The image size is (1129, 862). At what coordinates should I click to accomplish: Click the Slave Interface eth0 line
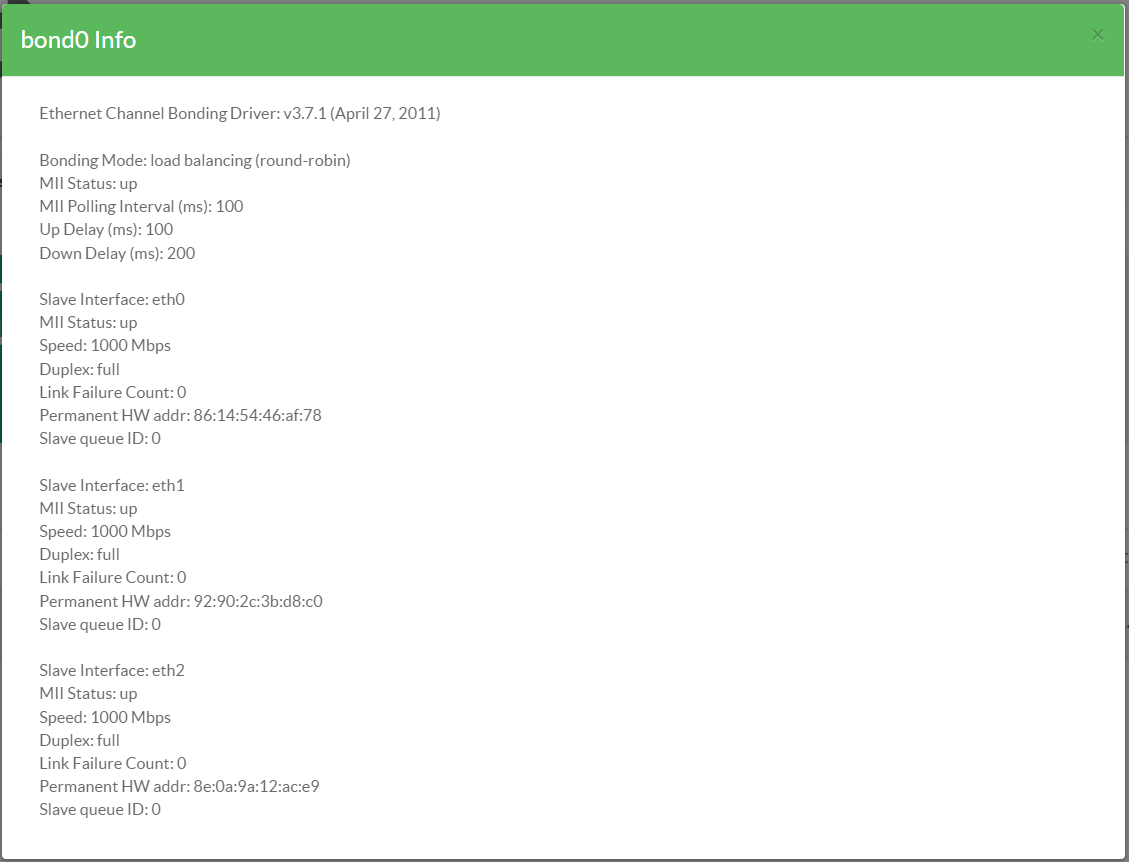pos(112,299)
